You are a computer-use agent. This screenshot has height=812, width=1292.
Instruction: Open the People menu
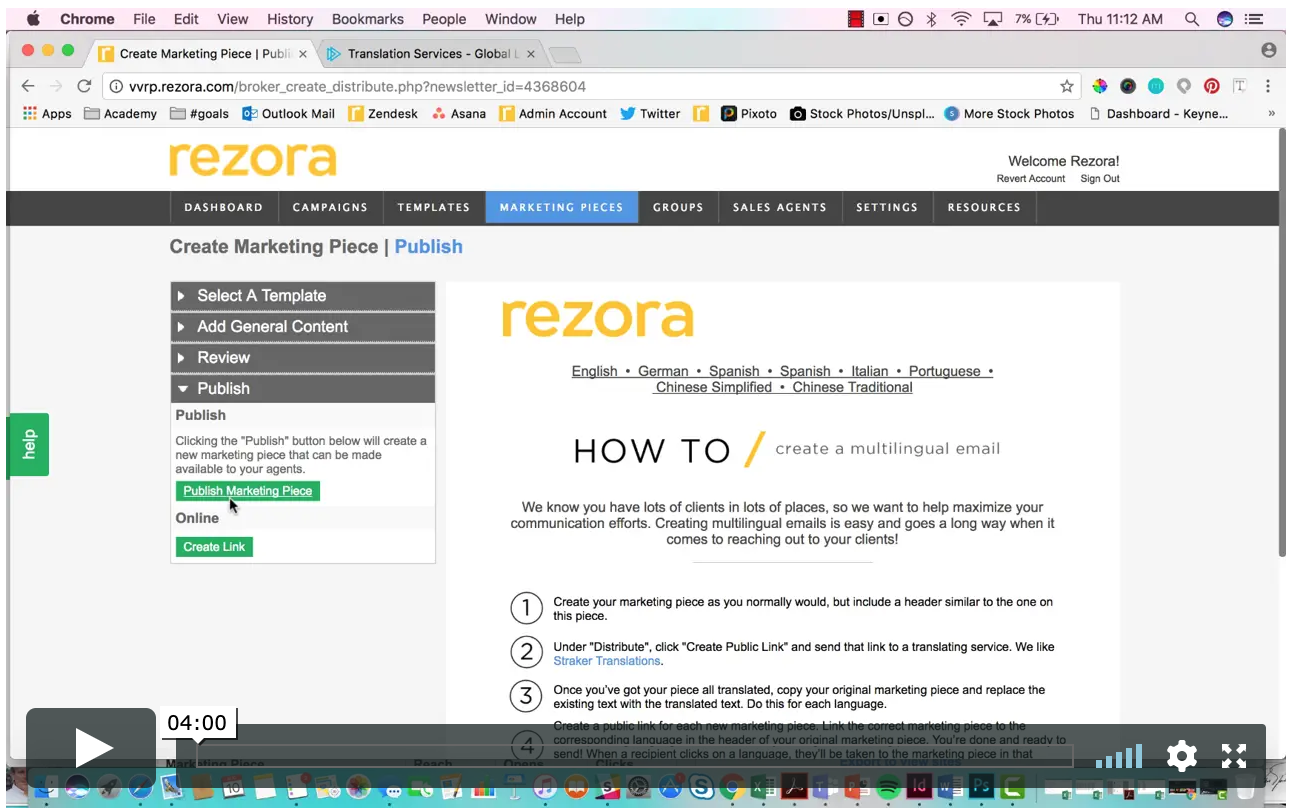click(x=444, y=19)
